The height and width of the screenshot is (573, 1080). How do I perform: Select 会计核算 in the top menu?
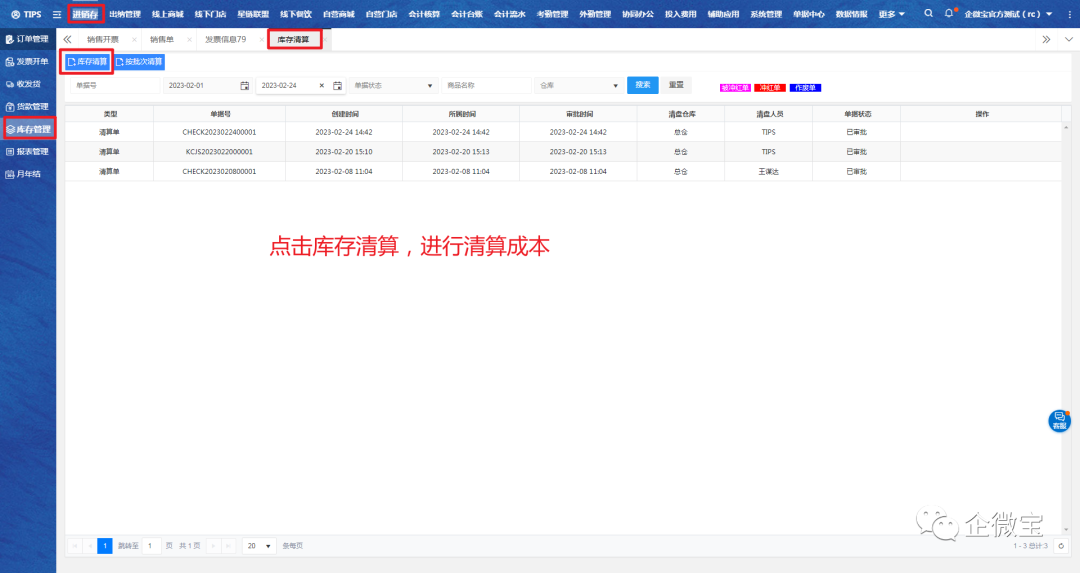[x=423, y=14]
